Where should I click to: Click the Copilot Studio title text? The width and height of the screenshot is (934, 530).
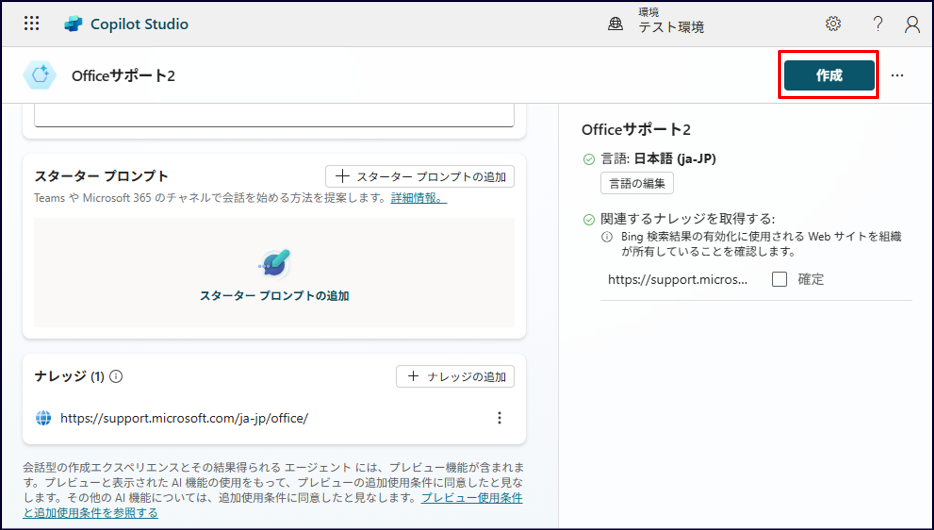[139, 24]
